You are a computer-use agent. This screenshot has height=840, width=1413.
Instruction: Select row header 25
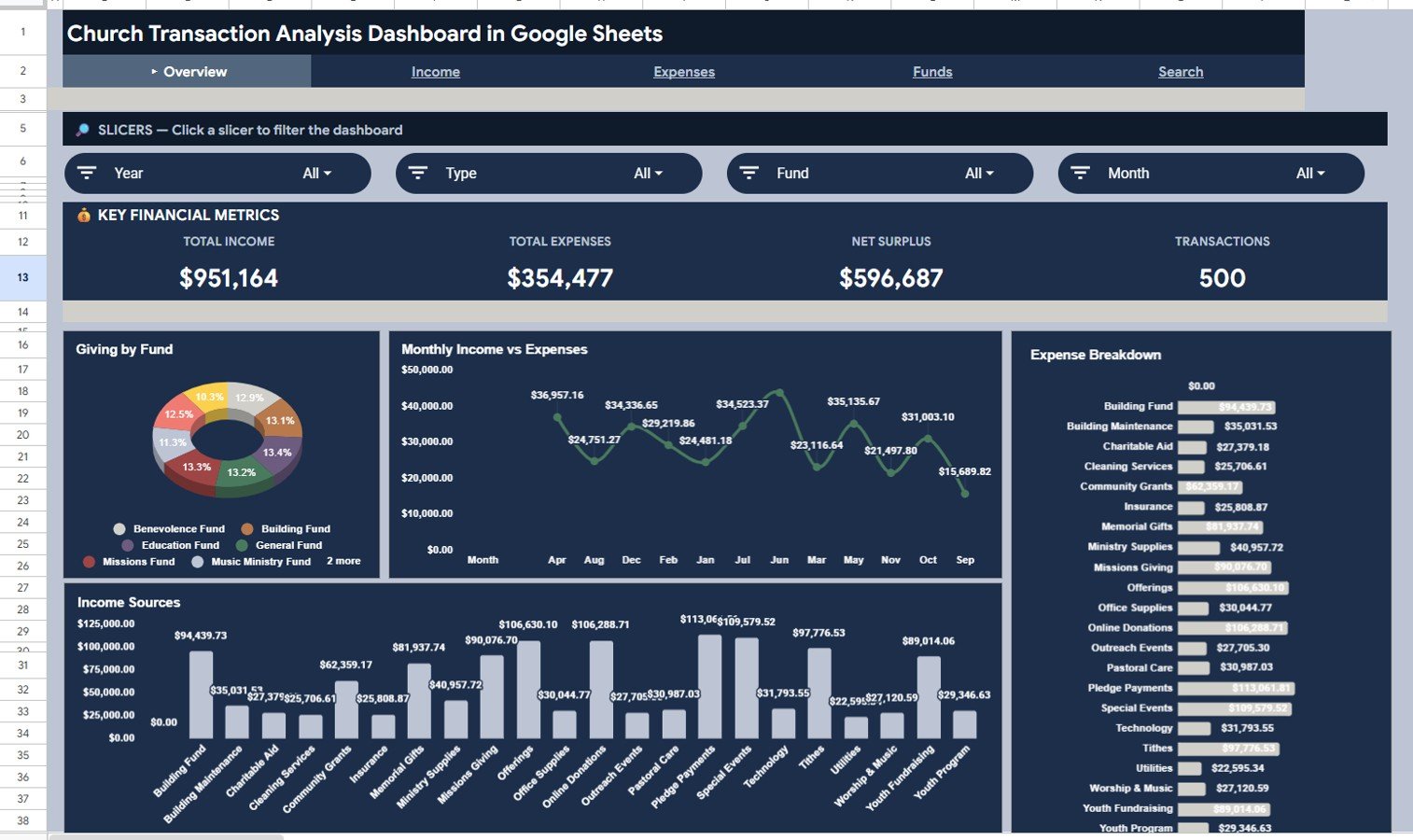tap(22, 544)
